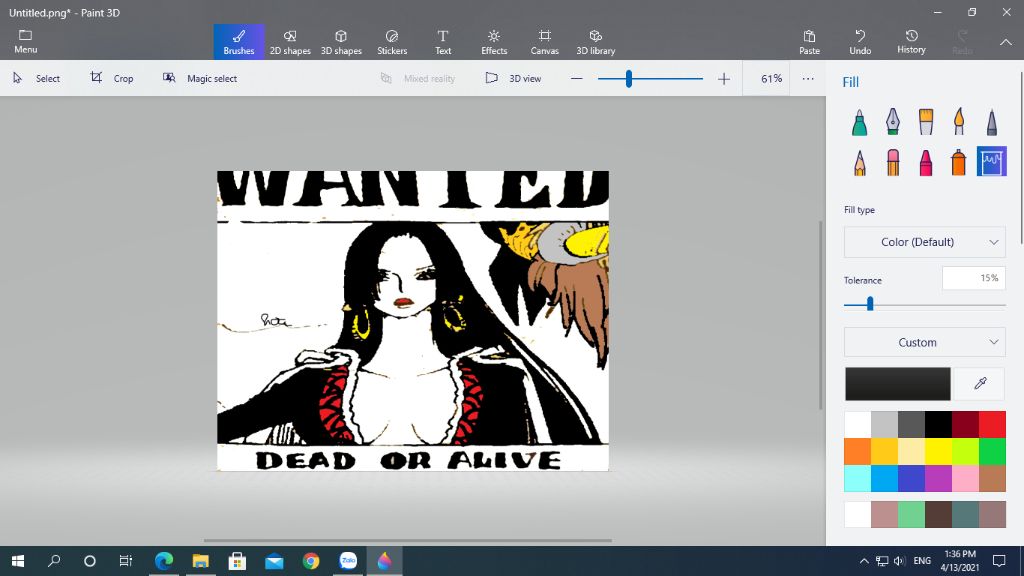Open the 2D shapes tab
This screenshot has width=1024, height=576.
pos(290,42)
